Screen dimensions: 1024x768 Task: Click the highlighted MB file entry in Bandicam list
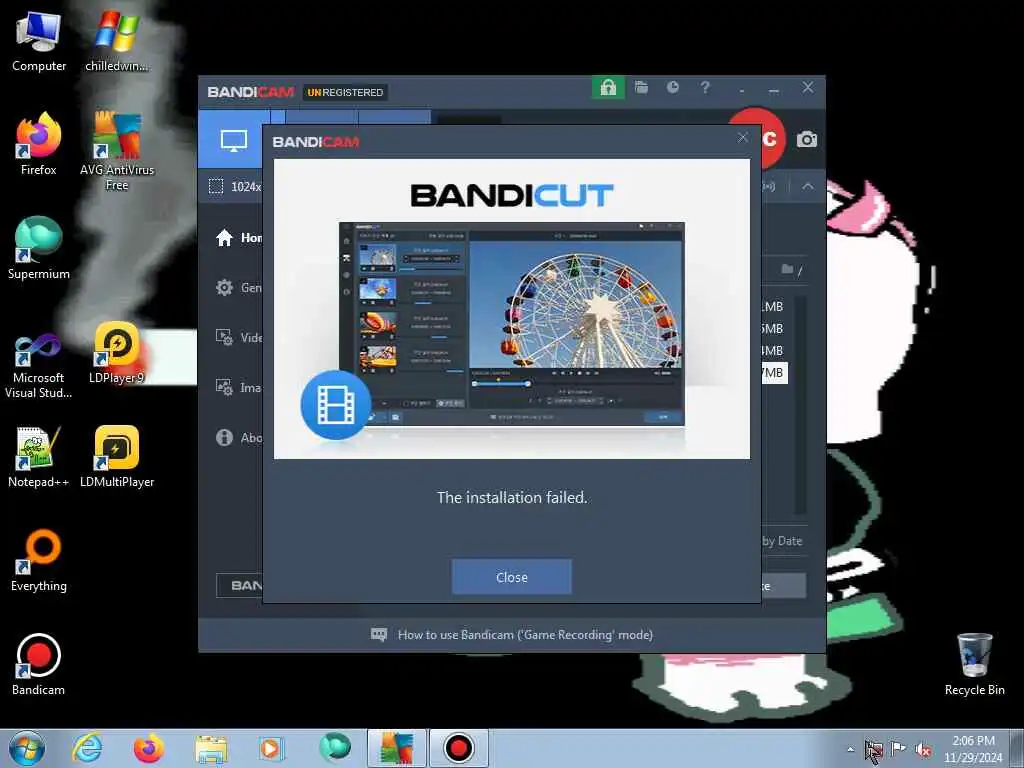774,372
